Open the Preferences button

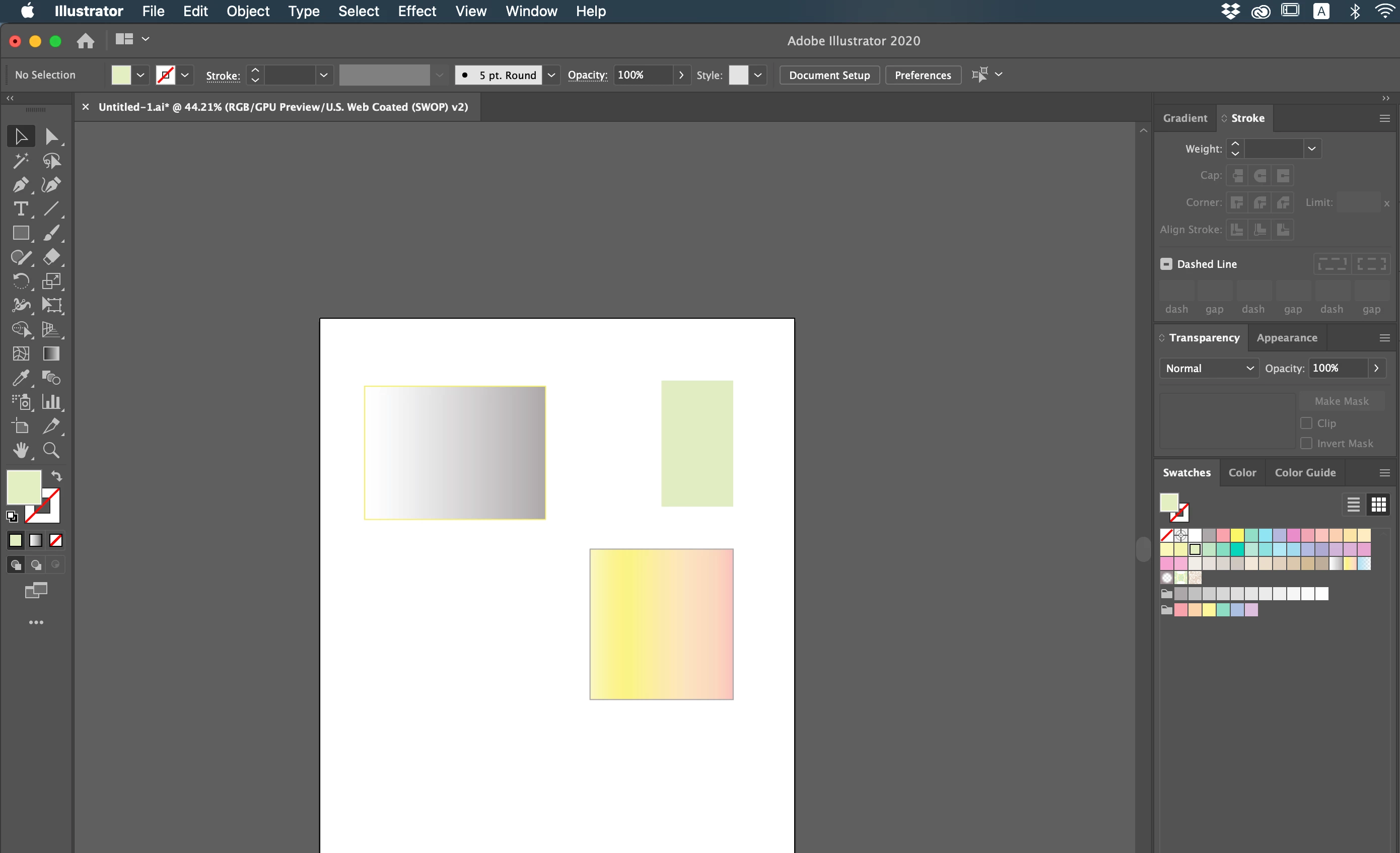pos(922,75)
